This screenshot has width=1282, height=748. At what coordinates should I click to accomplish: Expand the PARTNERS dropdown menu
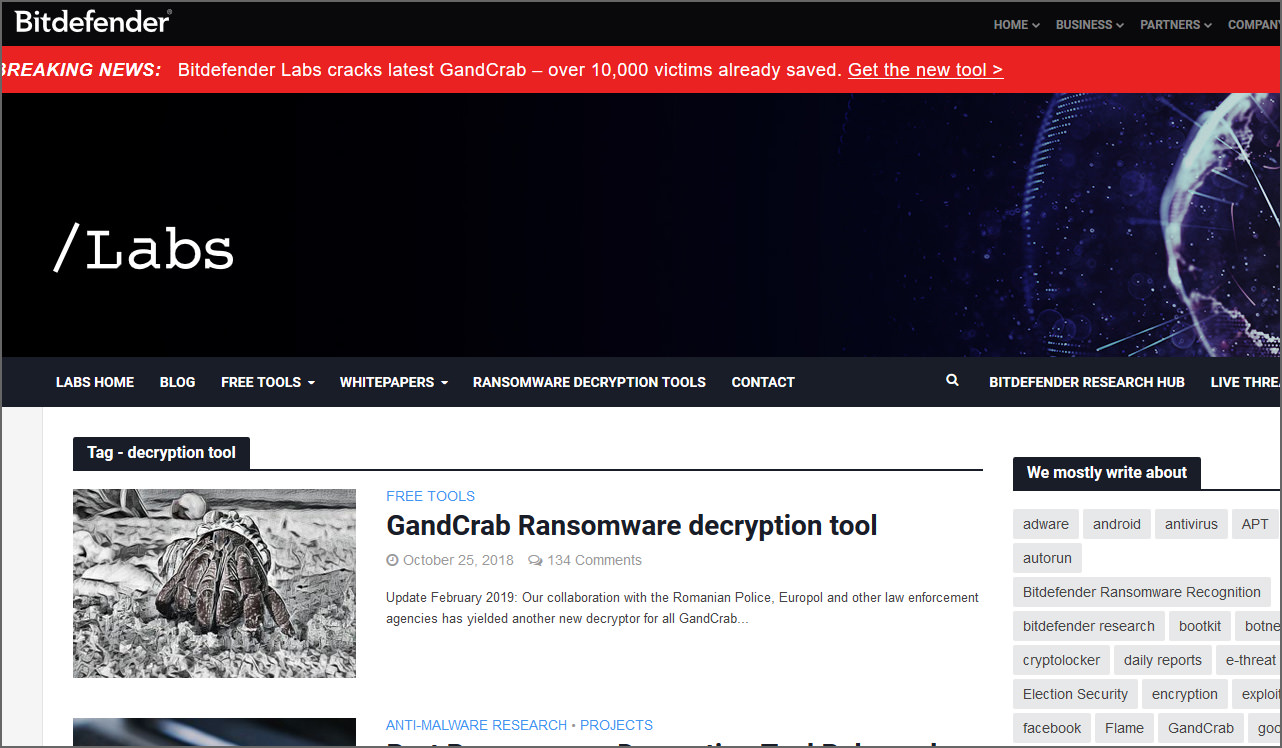click(x=1176, y=25)
